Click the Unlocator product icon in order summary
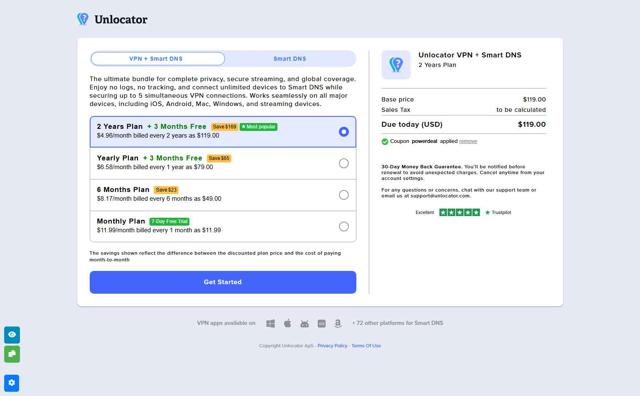This screenshot has width=640, height=396. click(x=396, y=65)
